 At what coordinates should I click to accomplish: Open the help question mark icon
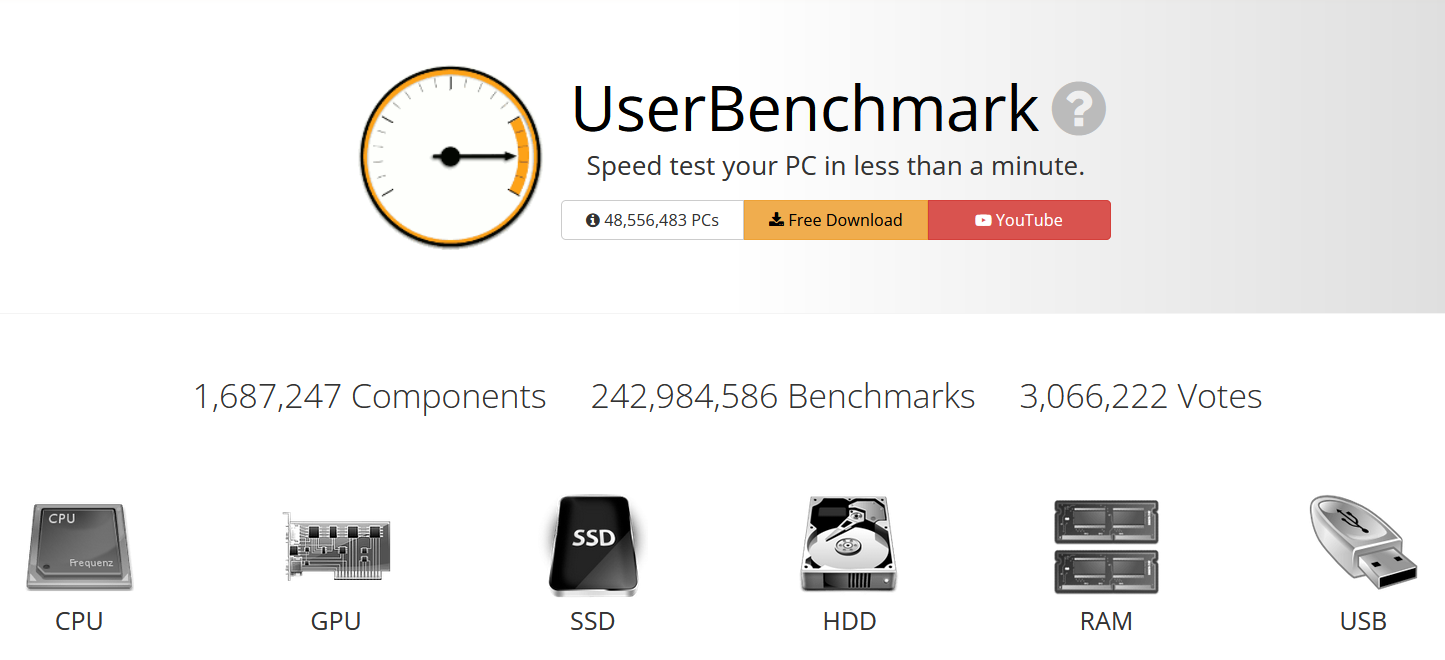coord(1078,108)
